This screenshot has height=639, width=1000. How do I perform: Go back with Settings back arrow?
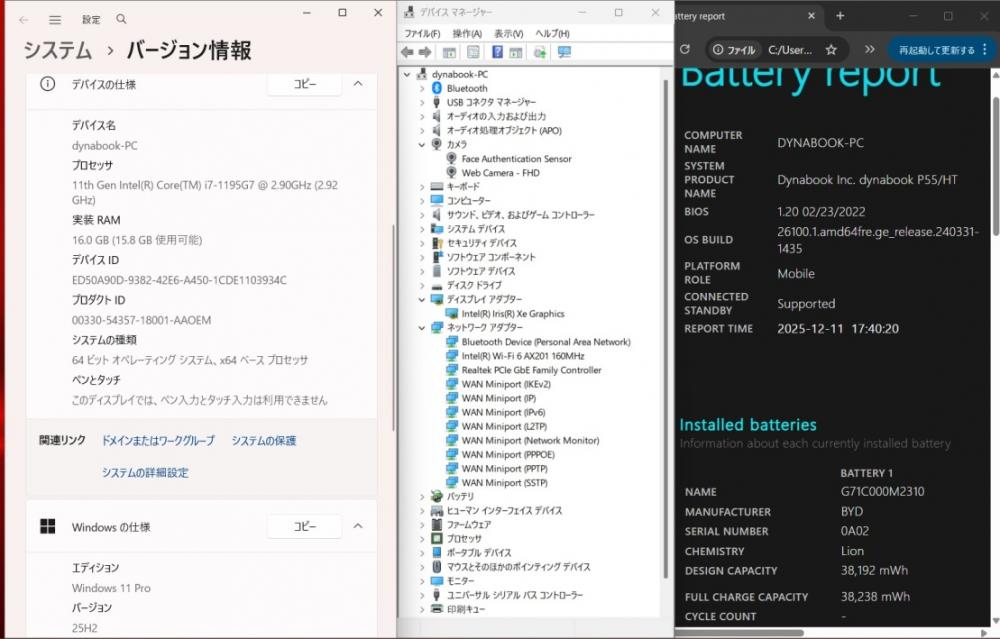(24, 20)
